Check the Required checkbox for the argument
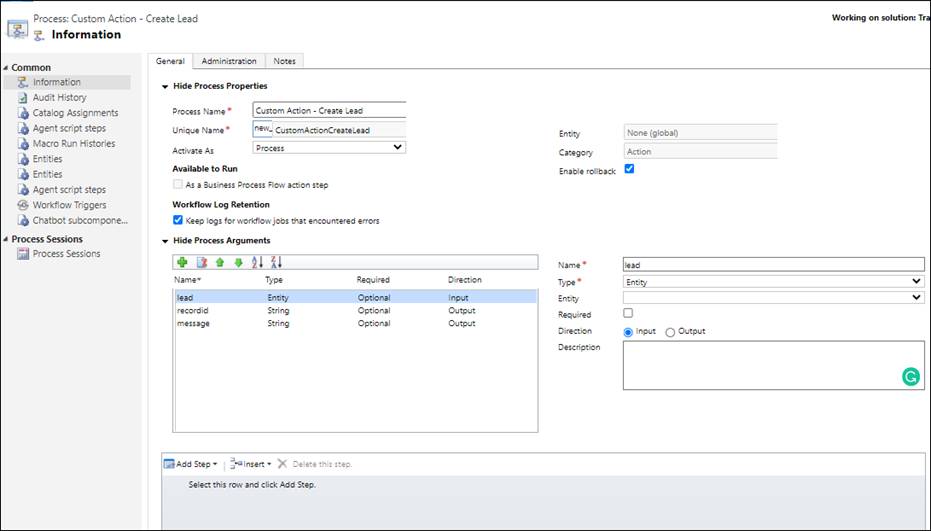Viewport: 931px width, 531px height. pyautogui.click(x=628, y=314)
